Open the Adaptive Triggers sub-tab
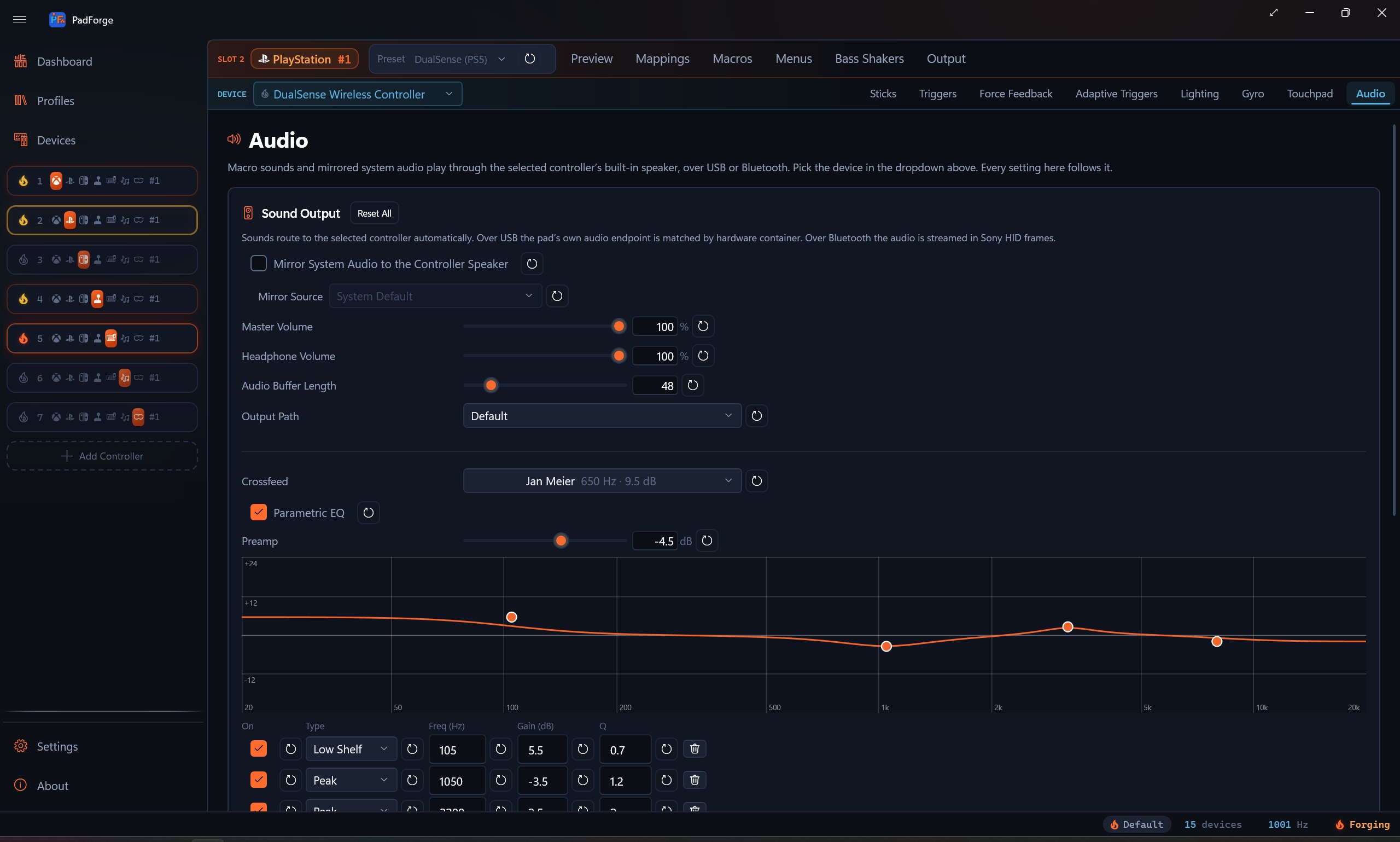 [1117, 94]
